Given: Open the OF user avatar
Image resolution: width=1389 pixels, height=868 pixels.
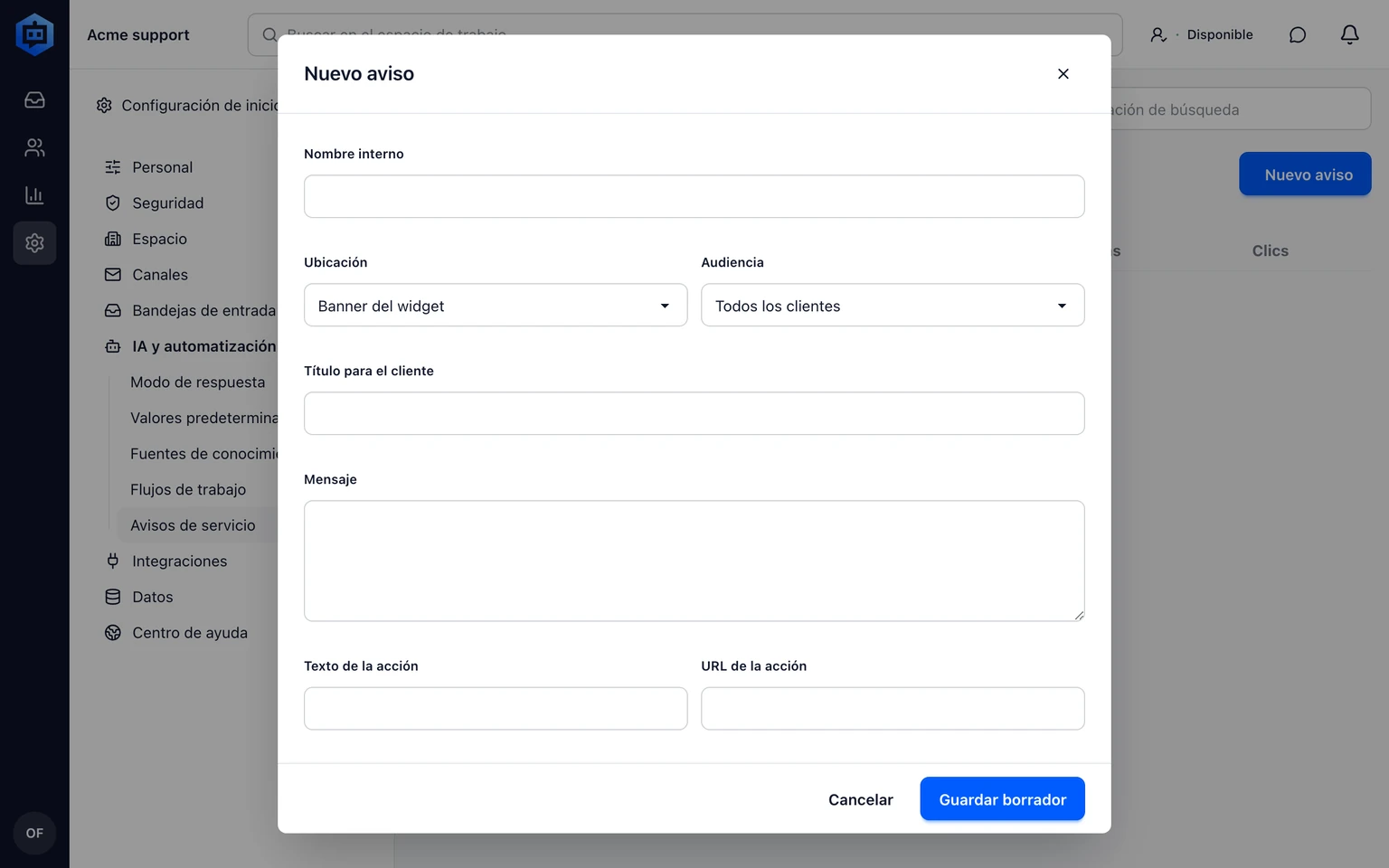Looking at the screenshot, I should coord(34,834).
